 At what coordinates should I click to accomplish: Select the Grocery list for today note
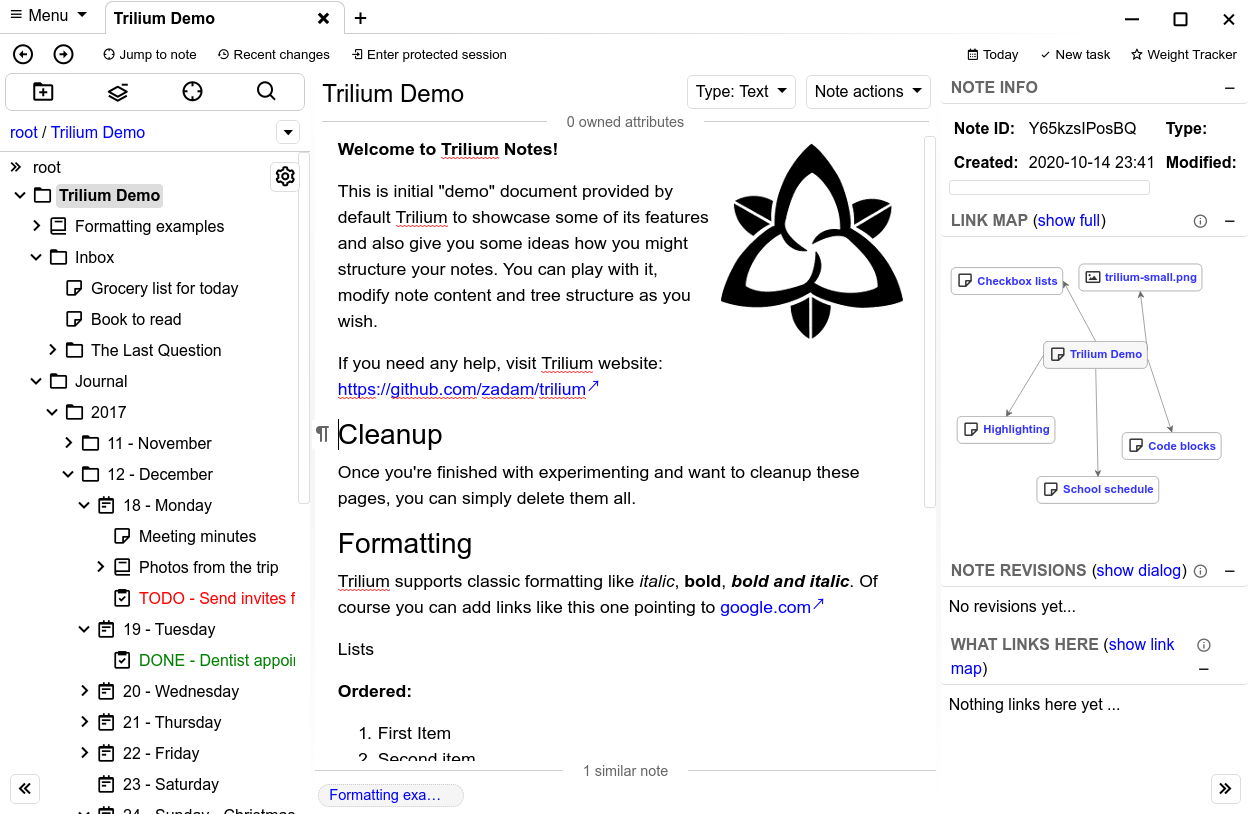click(x=164, y=288)
